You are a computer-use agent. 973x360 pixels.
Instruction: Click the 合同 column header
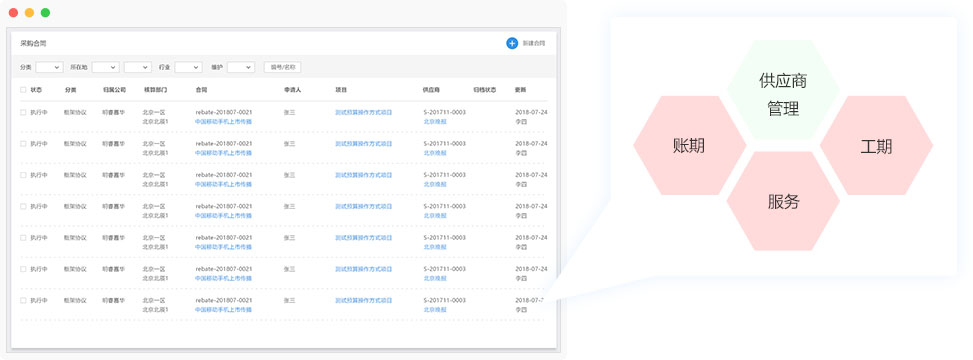[201, 89]
